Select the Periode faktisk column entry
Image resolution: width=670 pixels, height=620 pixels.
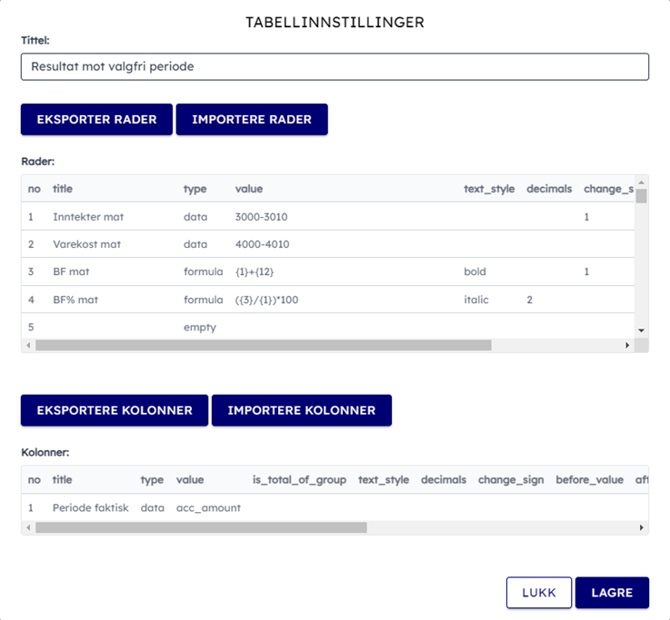click(90, 508)
